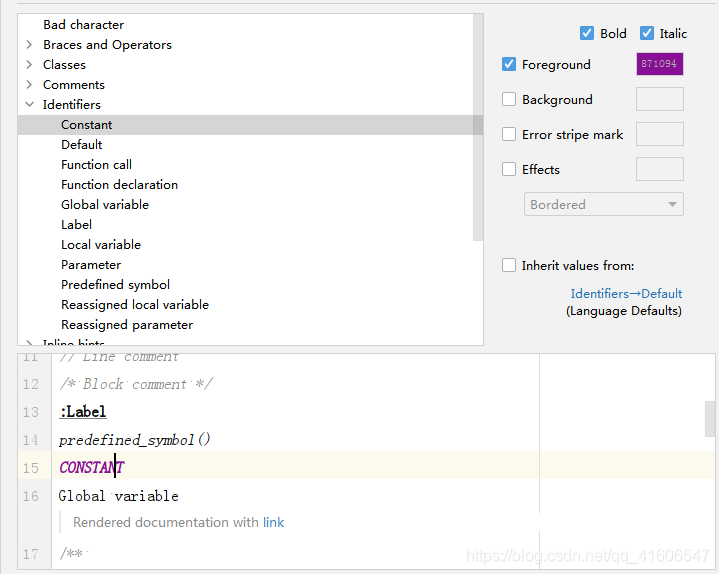Click the Comments label
Screen dimensions: 719x574
[x=74, y=85]
